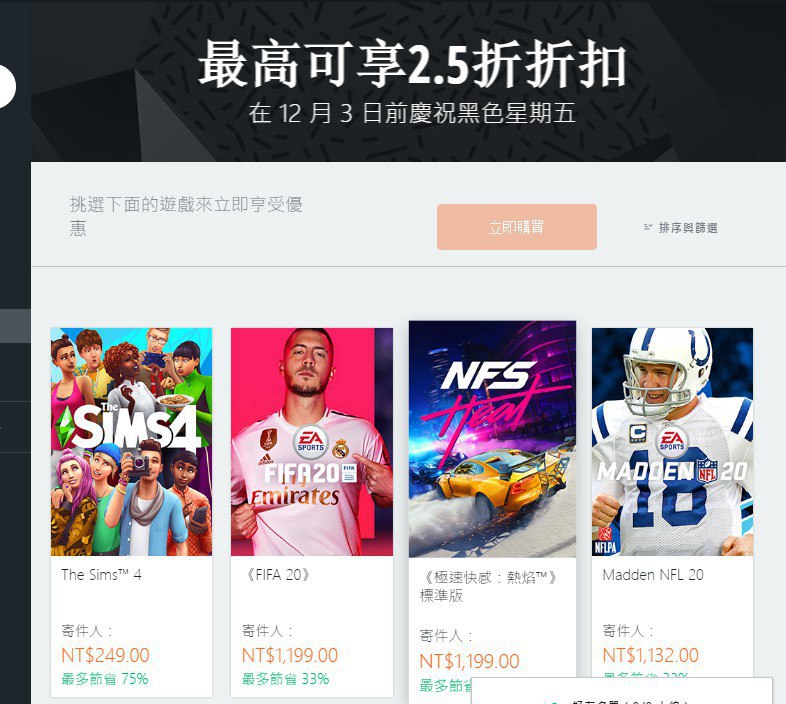Click the white circle in the left sidebar

point(8,86)
